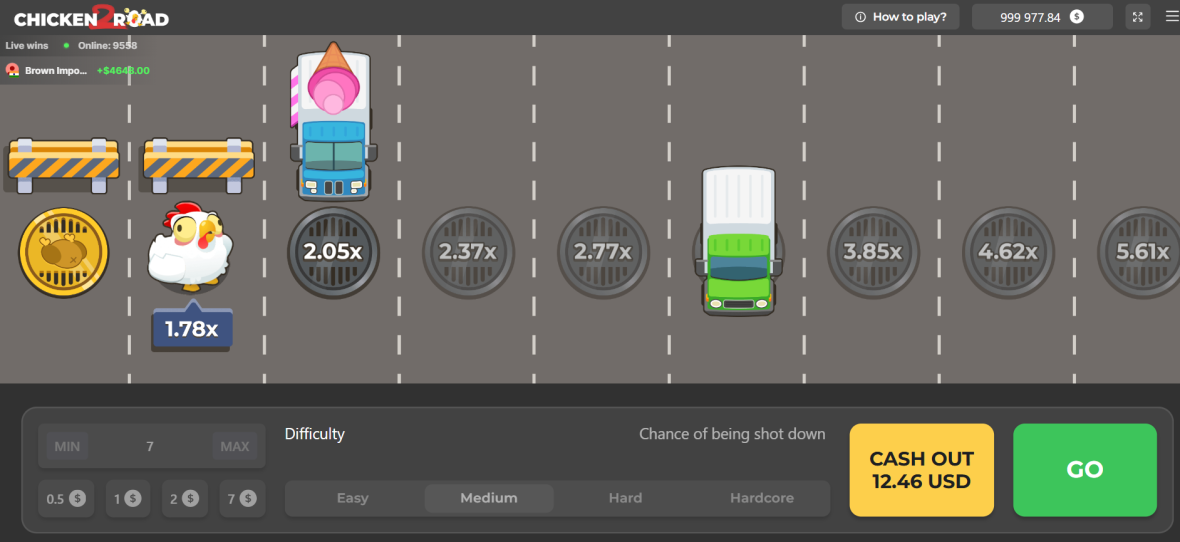Select Easy difficulty
Viewport: 1180px width, 542px height.
coord(352,498)
